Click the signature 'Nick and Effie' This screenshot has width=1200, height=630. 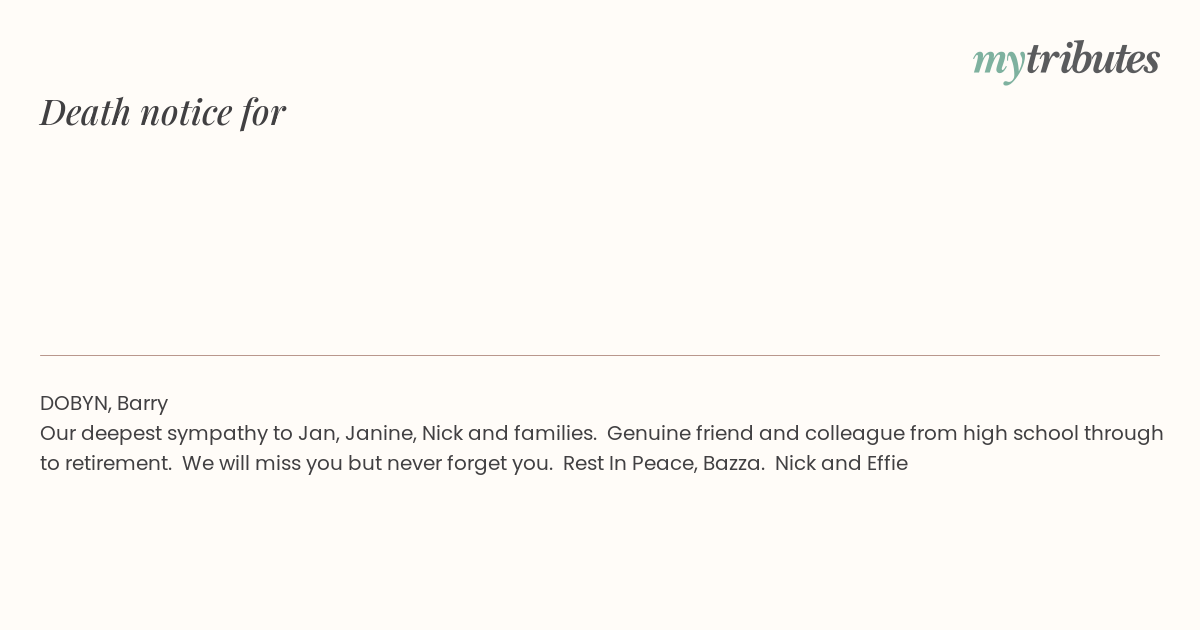pyautogui.click(x=841, y=463)
